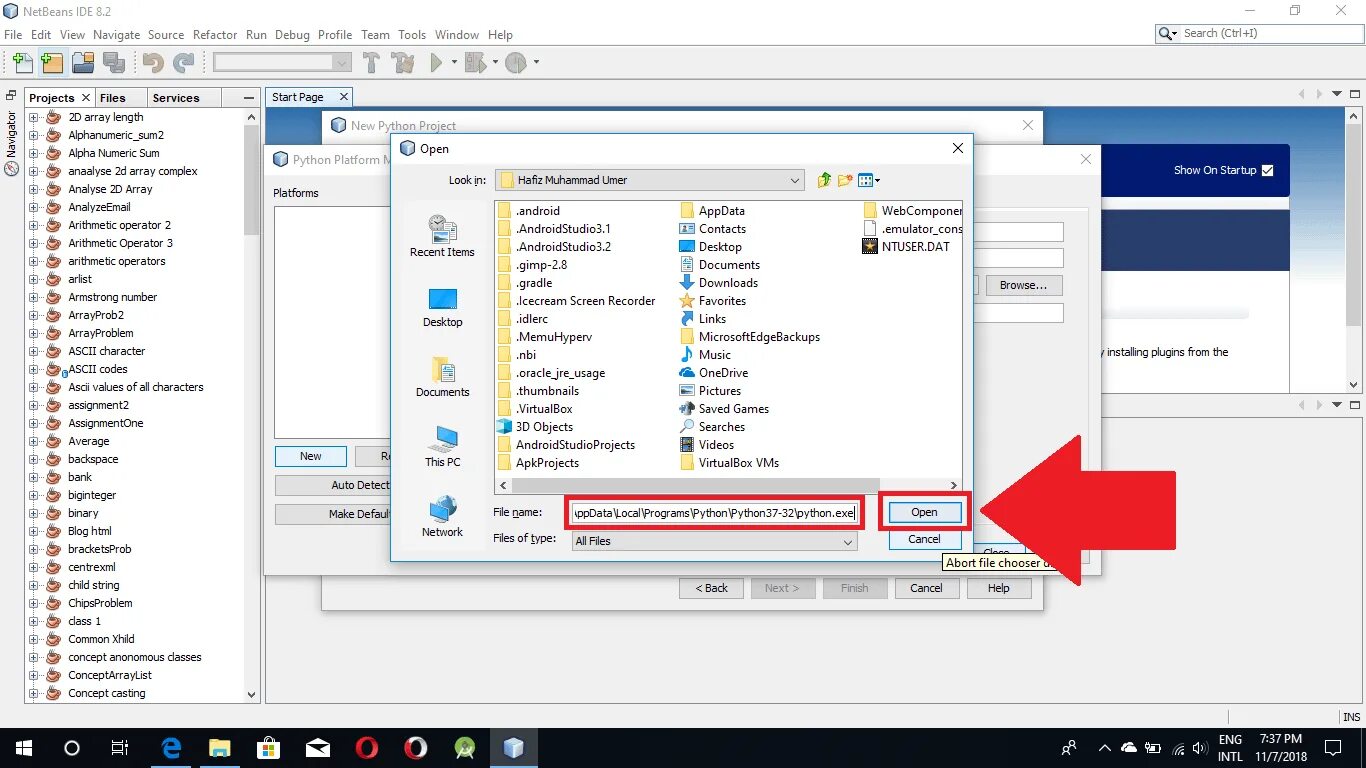The image size is (1366, 768).
Task: Select Documents shortcut in Open dialog sidebar
Action: 442,377
